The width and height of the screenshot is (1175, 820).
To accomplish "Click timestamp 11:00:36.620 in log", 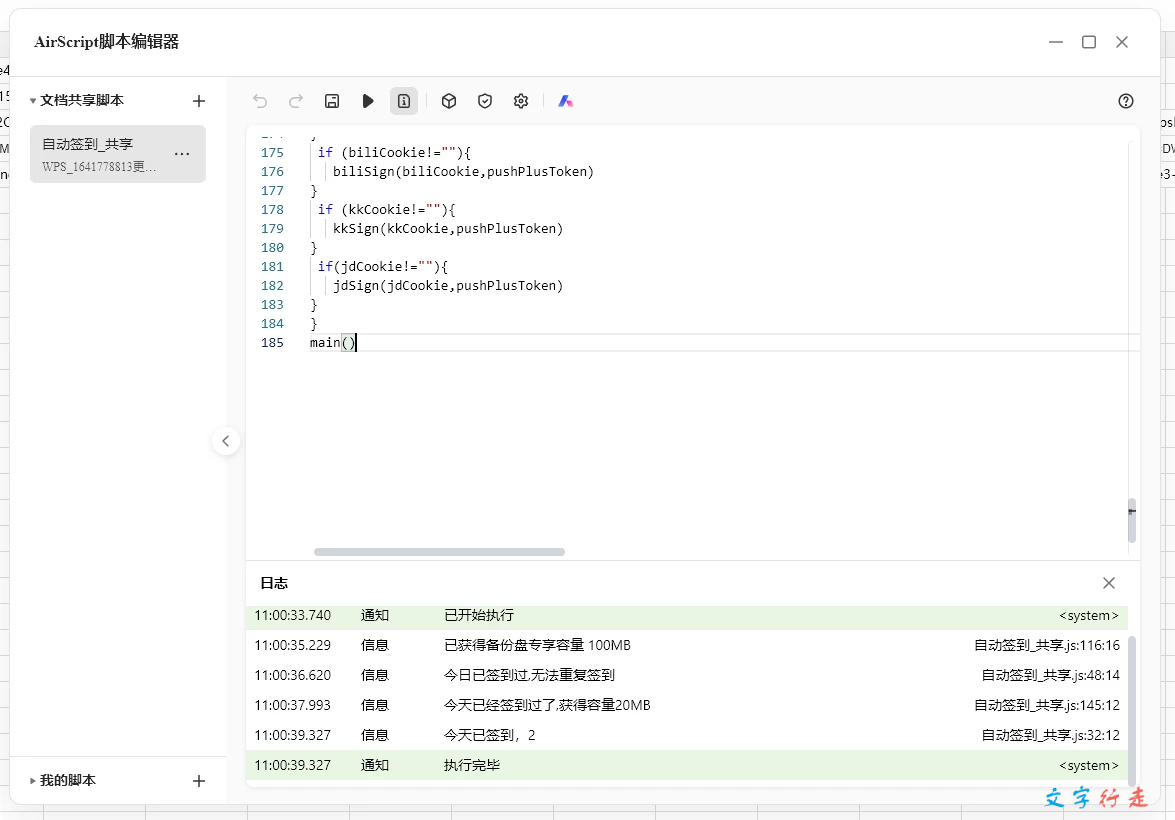I will point(292,675).
